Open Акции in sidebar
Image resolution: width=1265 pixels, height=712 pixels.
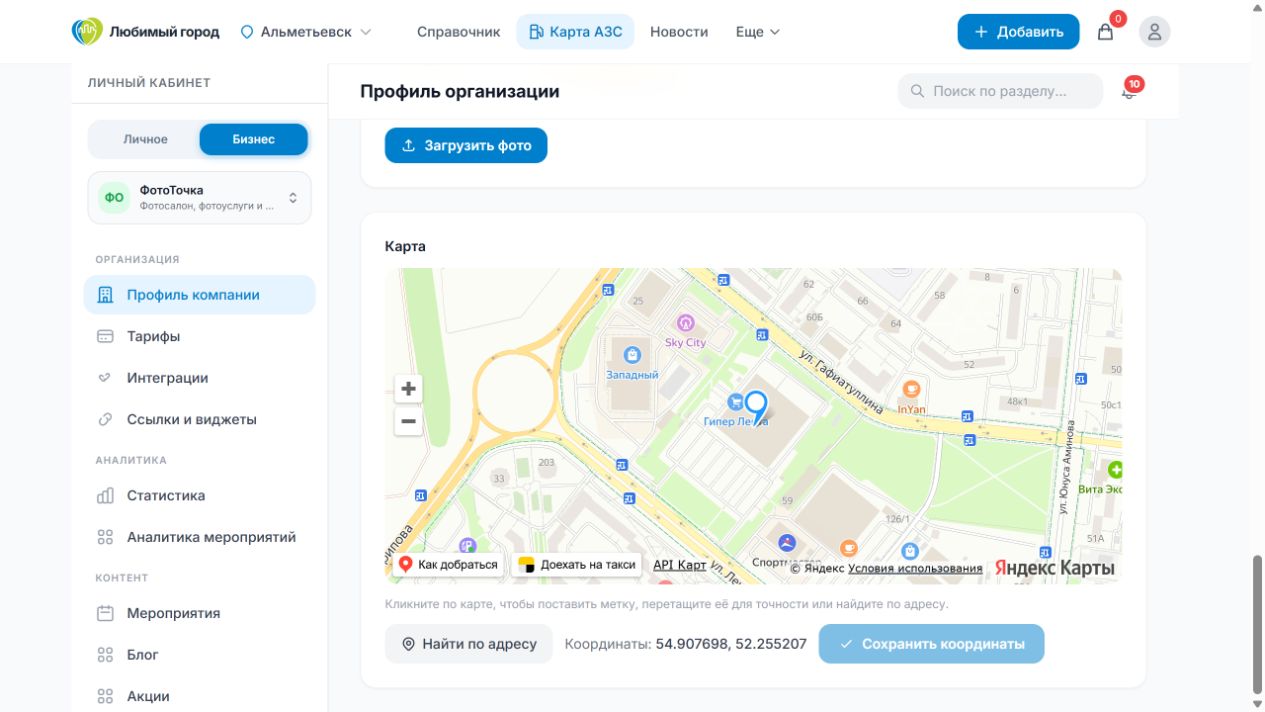coord(200,696)
